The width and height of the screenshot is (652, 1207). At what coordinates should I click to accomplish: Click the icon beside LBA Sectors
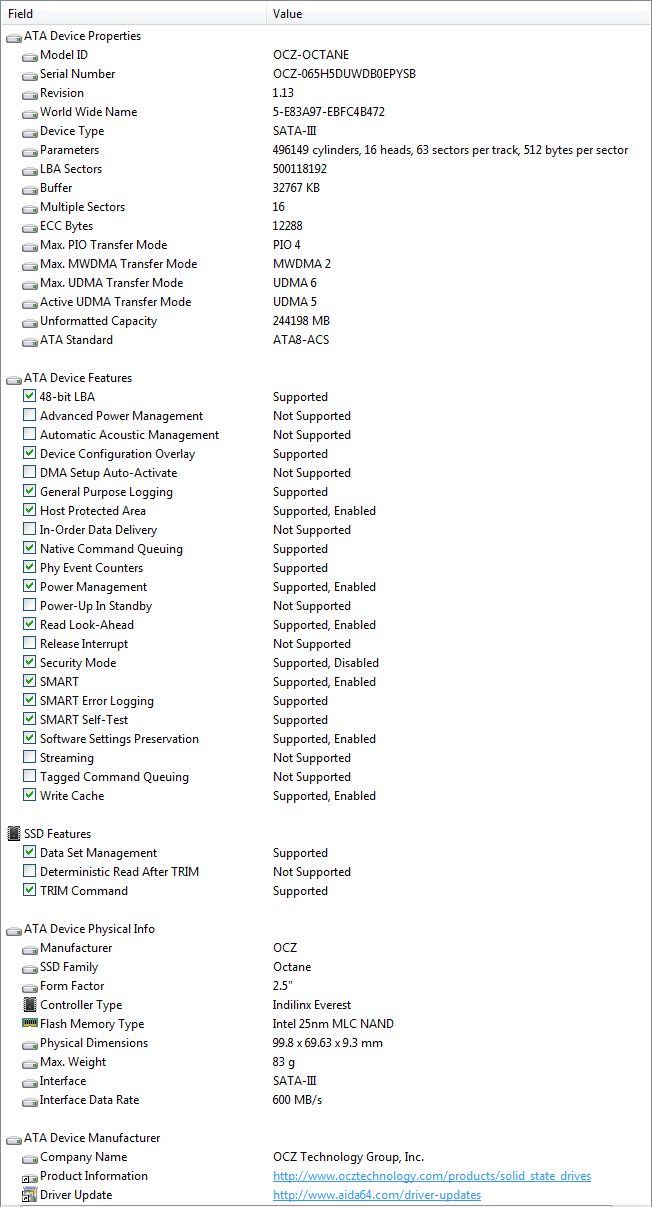(x=29, y=170)
